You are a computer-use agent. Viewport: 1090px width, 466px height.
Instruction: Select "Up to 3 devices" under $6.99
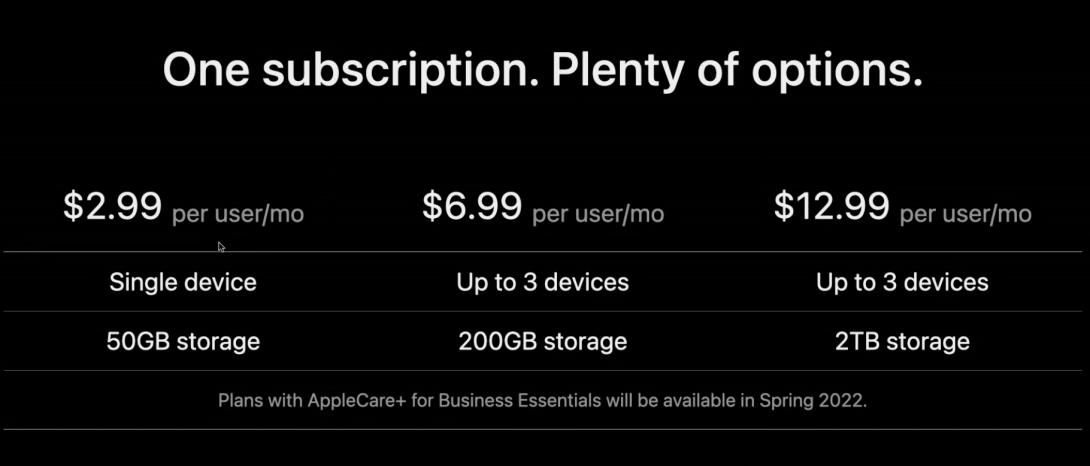coord(543,282)
